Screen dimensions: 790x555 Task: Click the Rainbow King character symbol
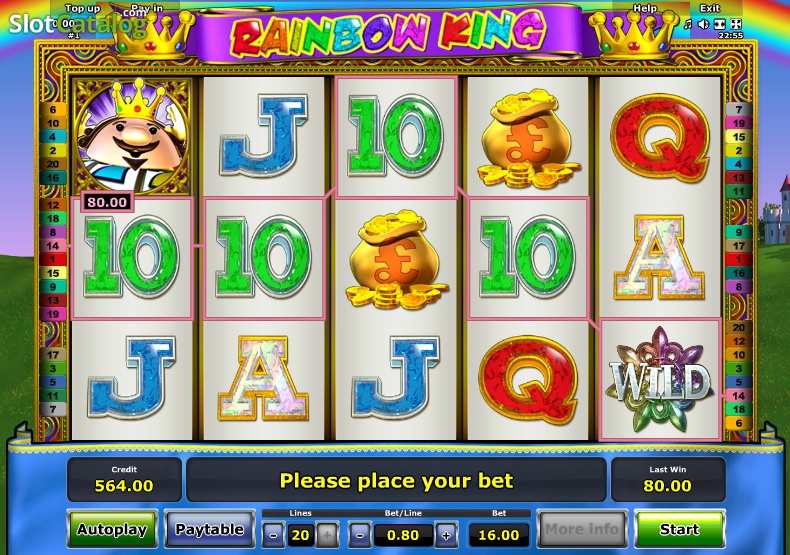[132, 135]
